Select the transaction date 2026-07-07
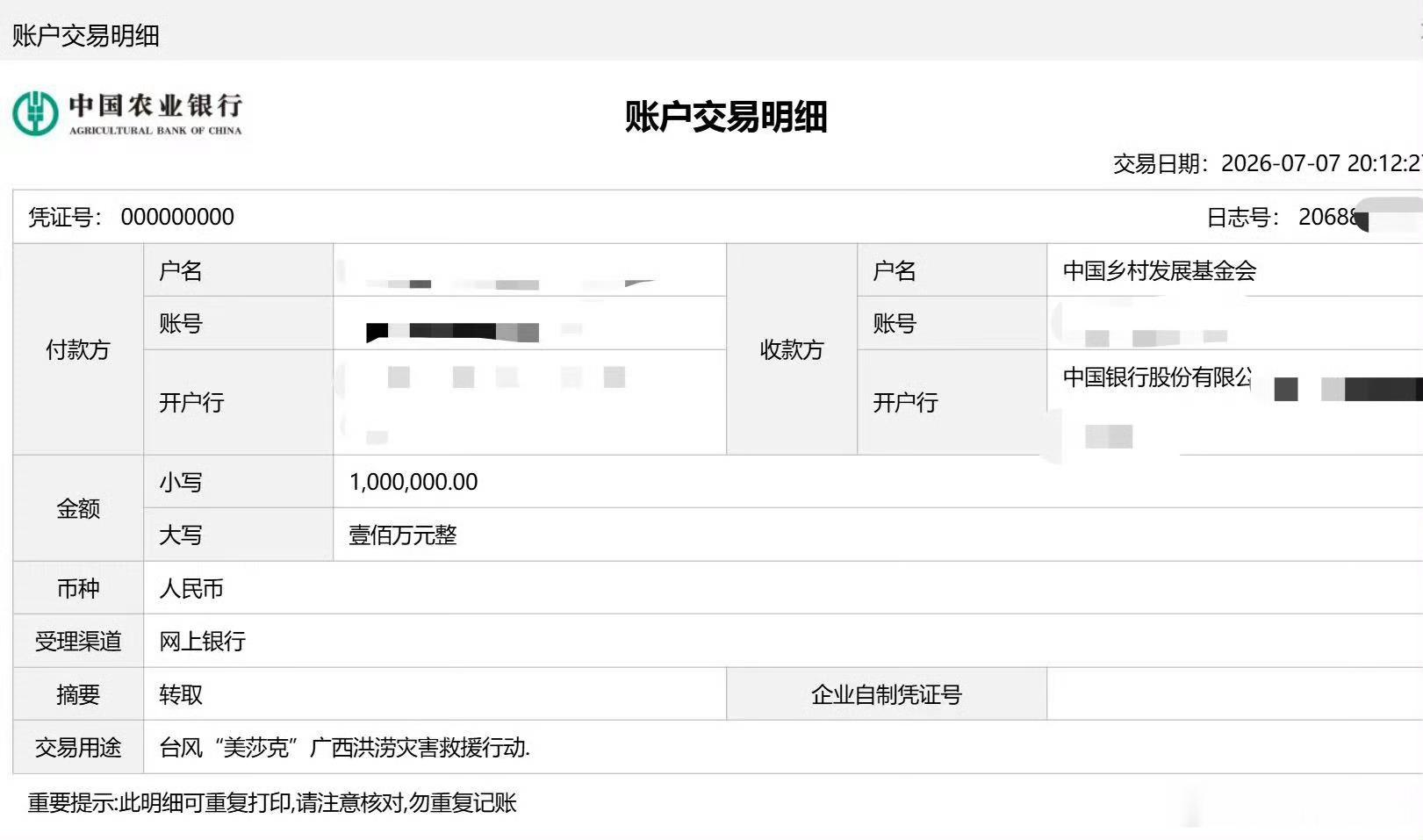 pos(1280,163)
